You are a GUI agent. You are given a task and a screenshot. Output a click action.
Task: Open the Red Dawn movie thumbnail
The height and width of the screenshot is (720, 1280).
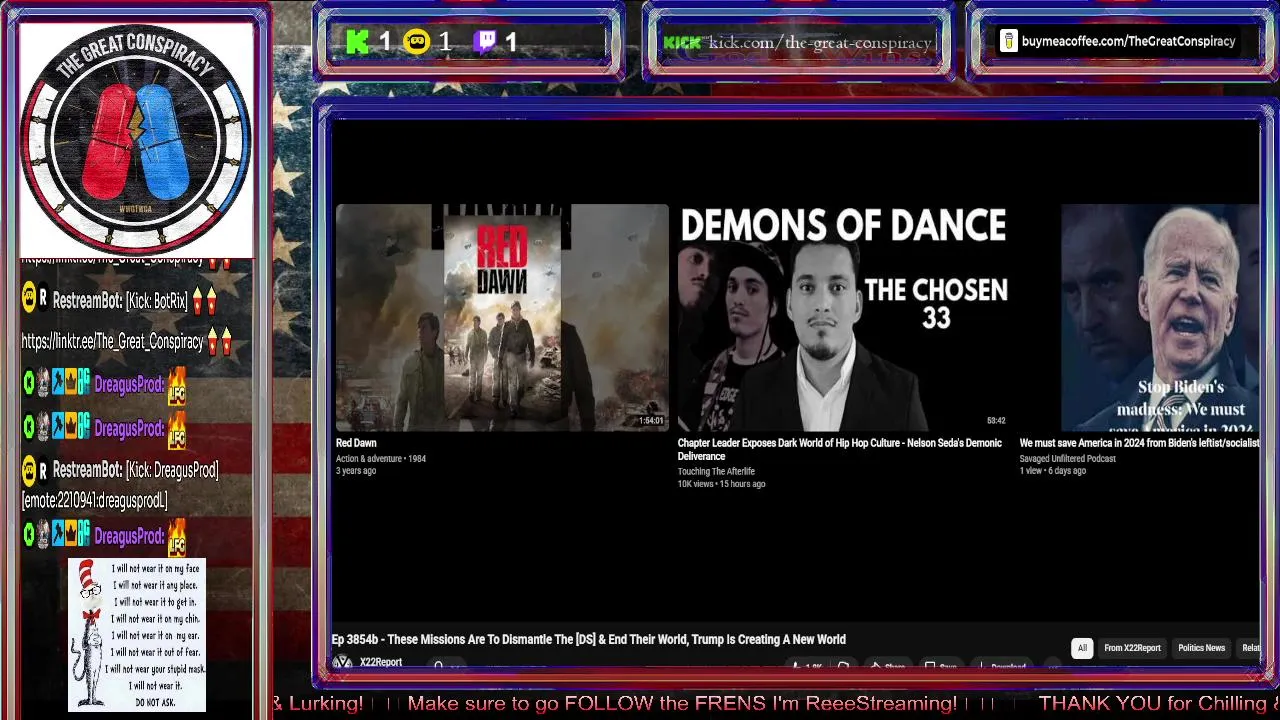pos(502,318)
